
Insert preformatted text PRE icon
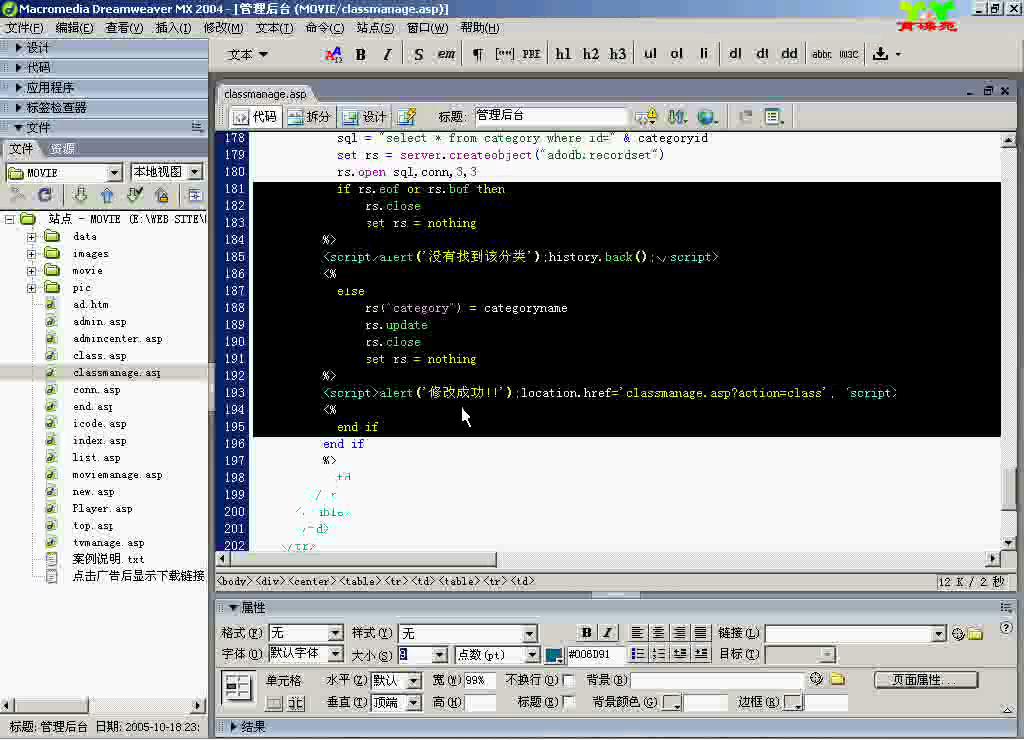(x=531, y=55)
